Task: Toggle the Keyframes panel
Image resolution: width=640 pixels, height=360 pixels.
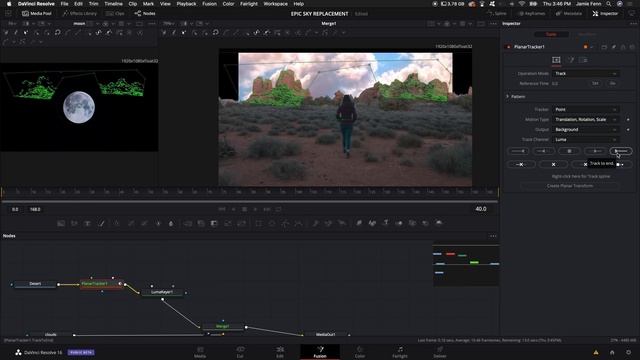Action: (531, 13)
